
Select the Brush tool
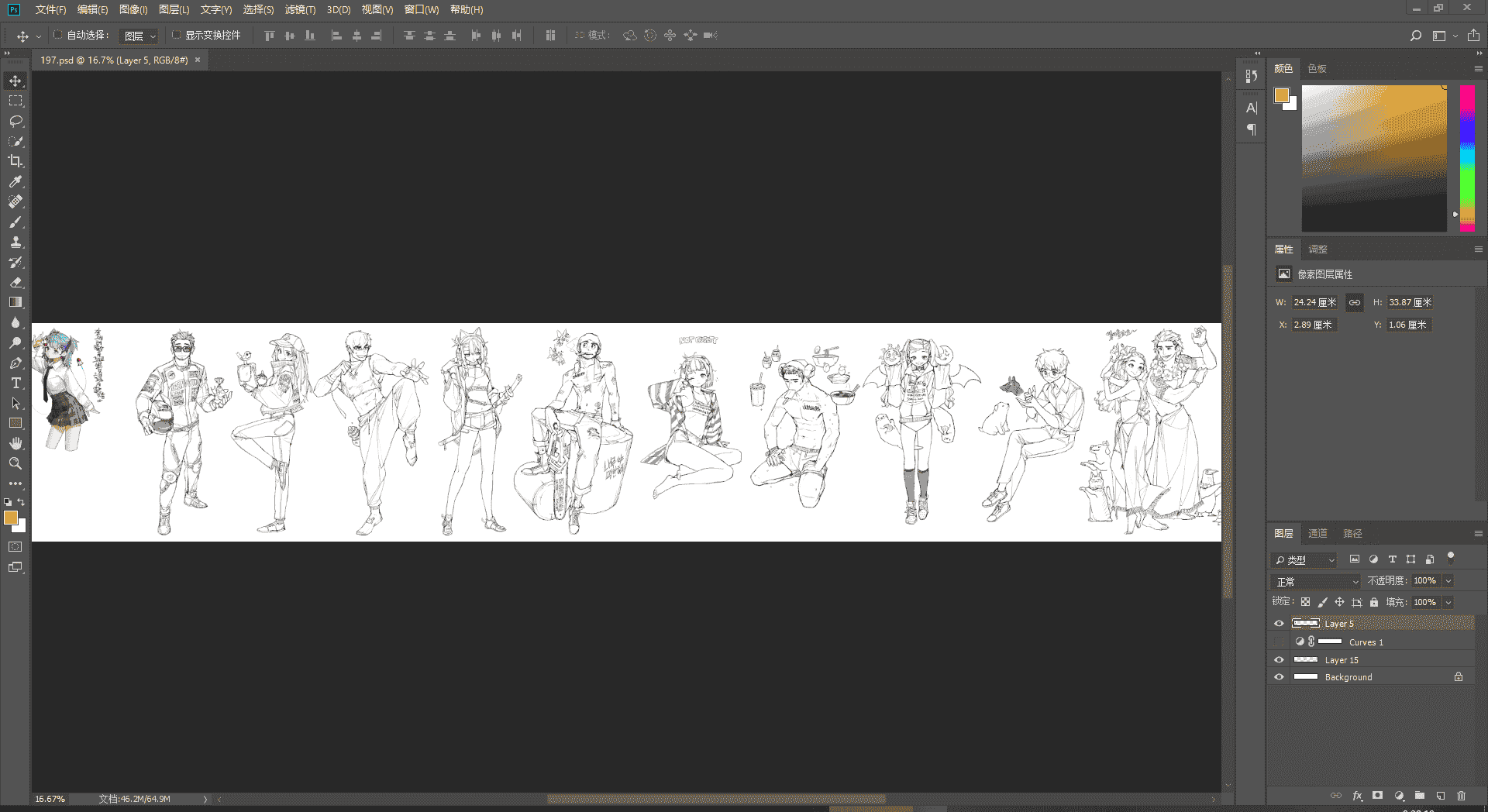[15, 222]
